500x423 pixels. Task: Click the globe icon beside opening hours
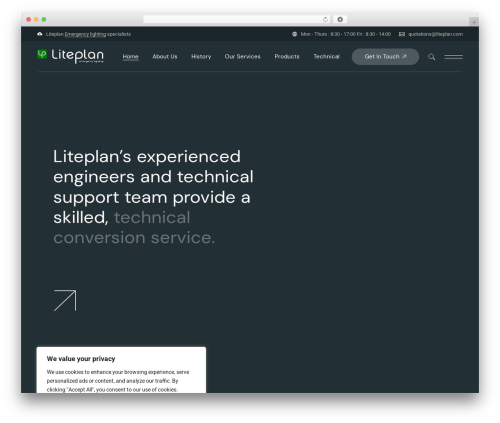pos(294,34)
